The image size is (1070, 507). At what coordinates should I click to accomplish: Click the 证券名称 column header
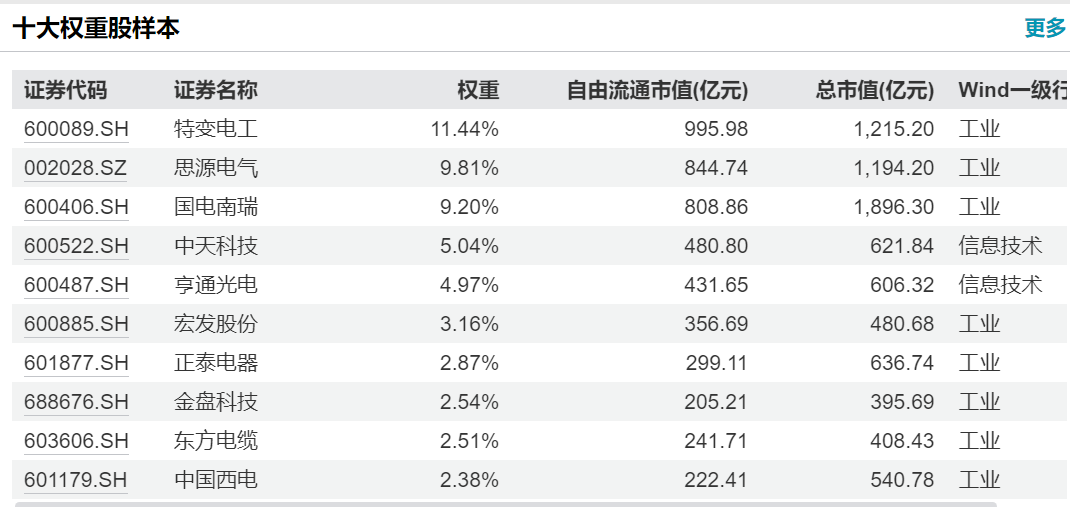coord(215,90)
